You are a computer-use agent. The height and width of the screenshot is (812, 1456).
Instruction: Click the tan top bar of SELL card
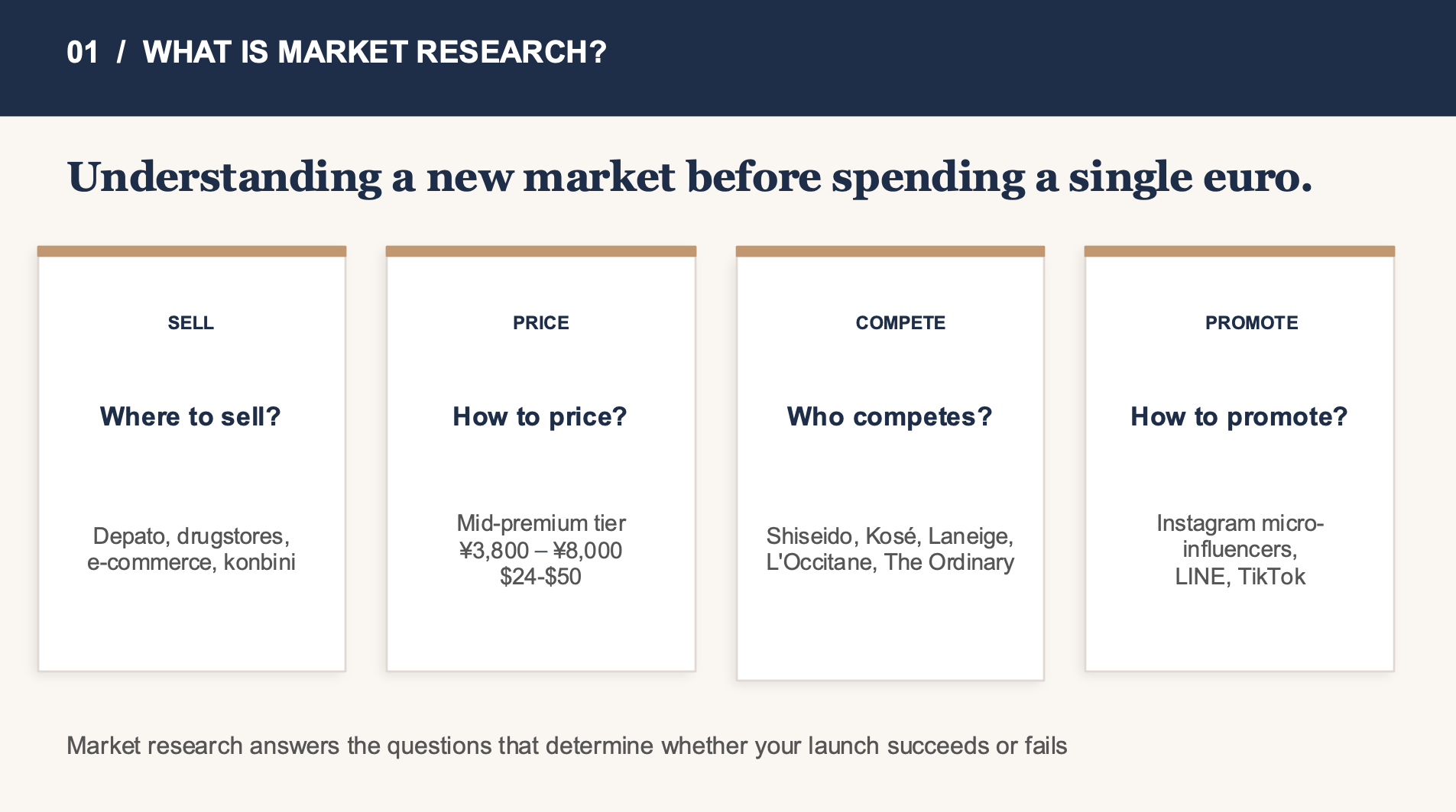click(192, 251)
